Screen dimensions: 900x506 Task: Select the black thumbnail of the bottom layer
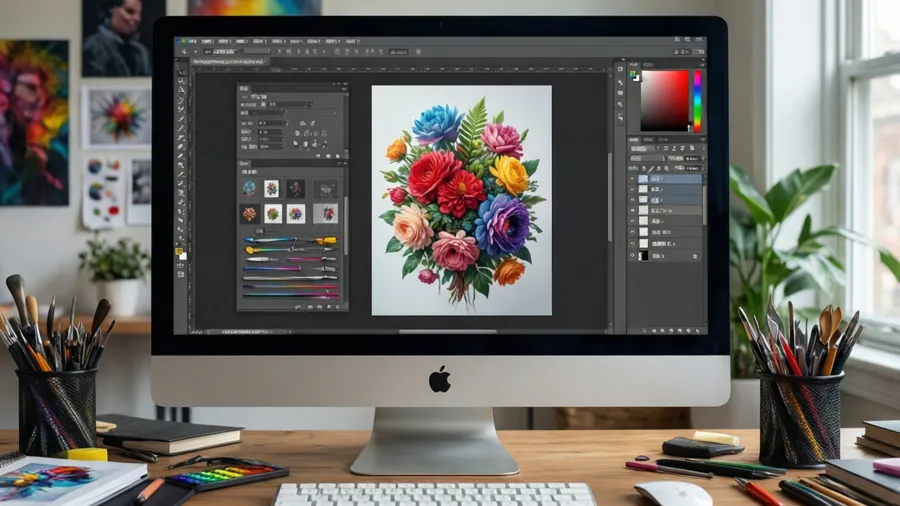click(643, 256)
